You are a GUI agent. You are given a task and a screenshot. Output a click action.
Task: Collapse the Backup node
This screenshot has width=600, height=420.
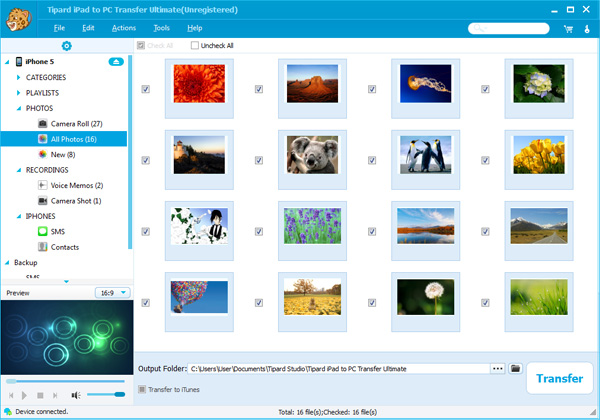[7, 263]
